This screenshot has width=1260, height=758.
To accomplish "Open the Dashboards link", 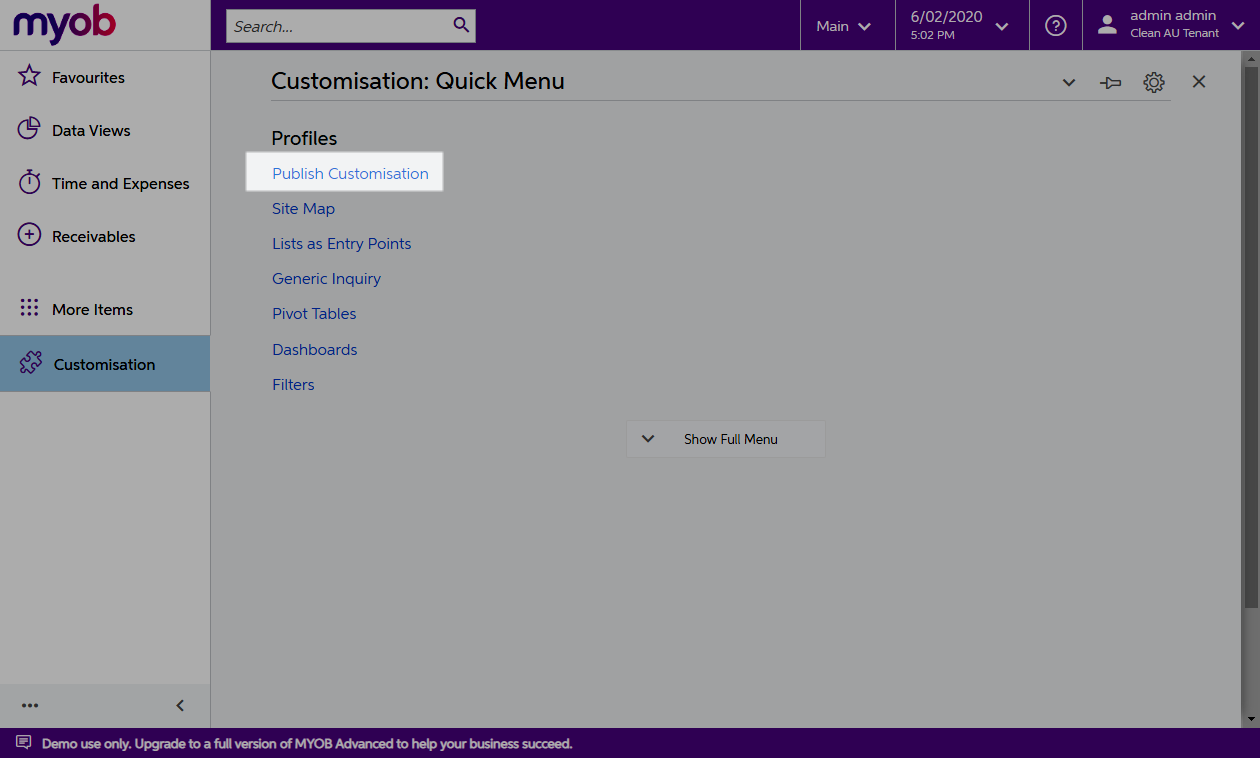I will point(314,349).
